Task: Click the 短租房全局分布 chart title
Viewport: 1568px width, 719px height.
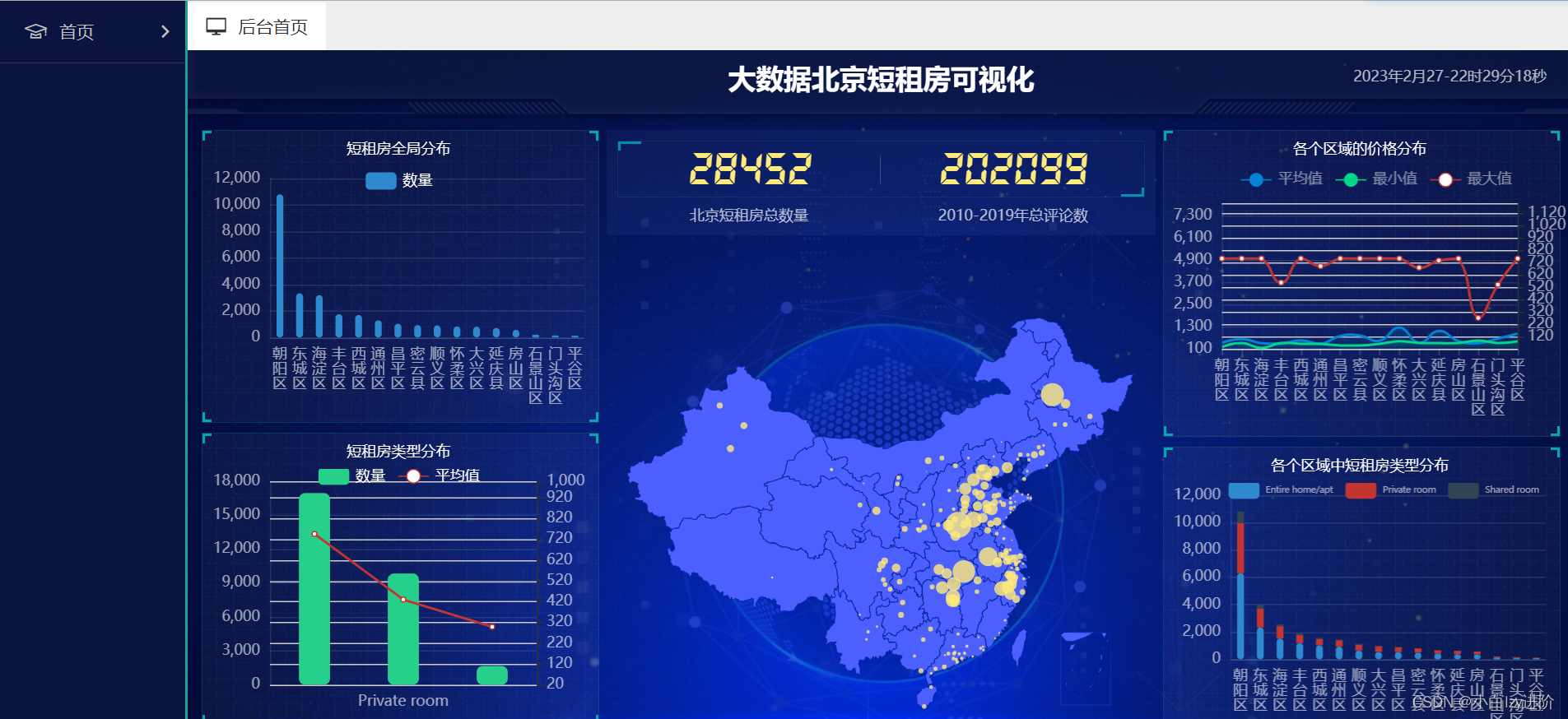Action: (398, 149)
